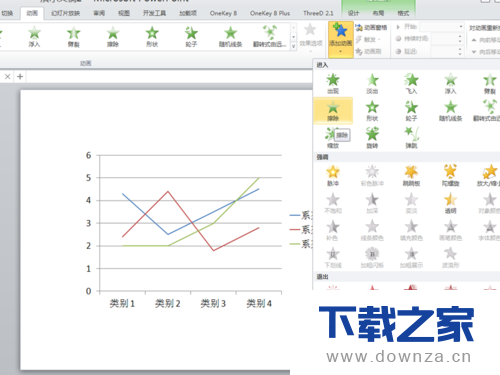Pick 劈裂 animation in the ribbon gallery
The height and width of the screenshot is (375, 500).
(x=73, y=37)
